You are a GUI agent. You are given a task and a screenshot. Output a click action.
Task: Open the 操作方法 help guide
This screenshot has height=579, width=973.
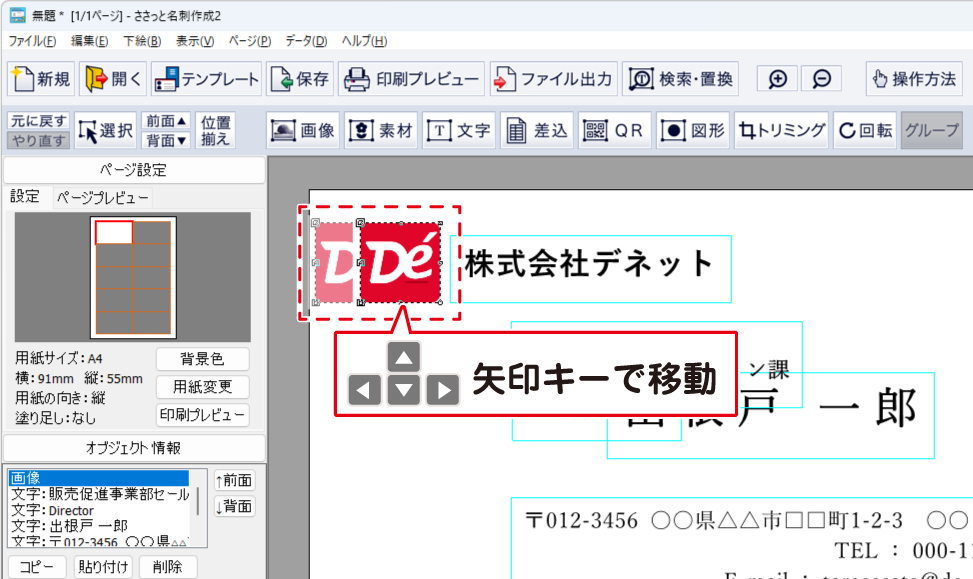(x=914, y=79)
